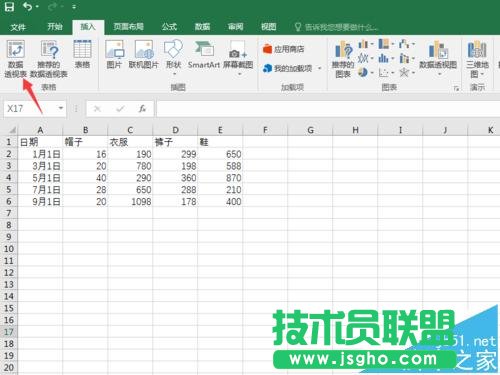This screenshot has height=375, width=500.
Task: Open 屏幕截图 (Screenshot) tool
Action: coord(238,57)
